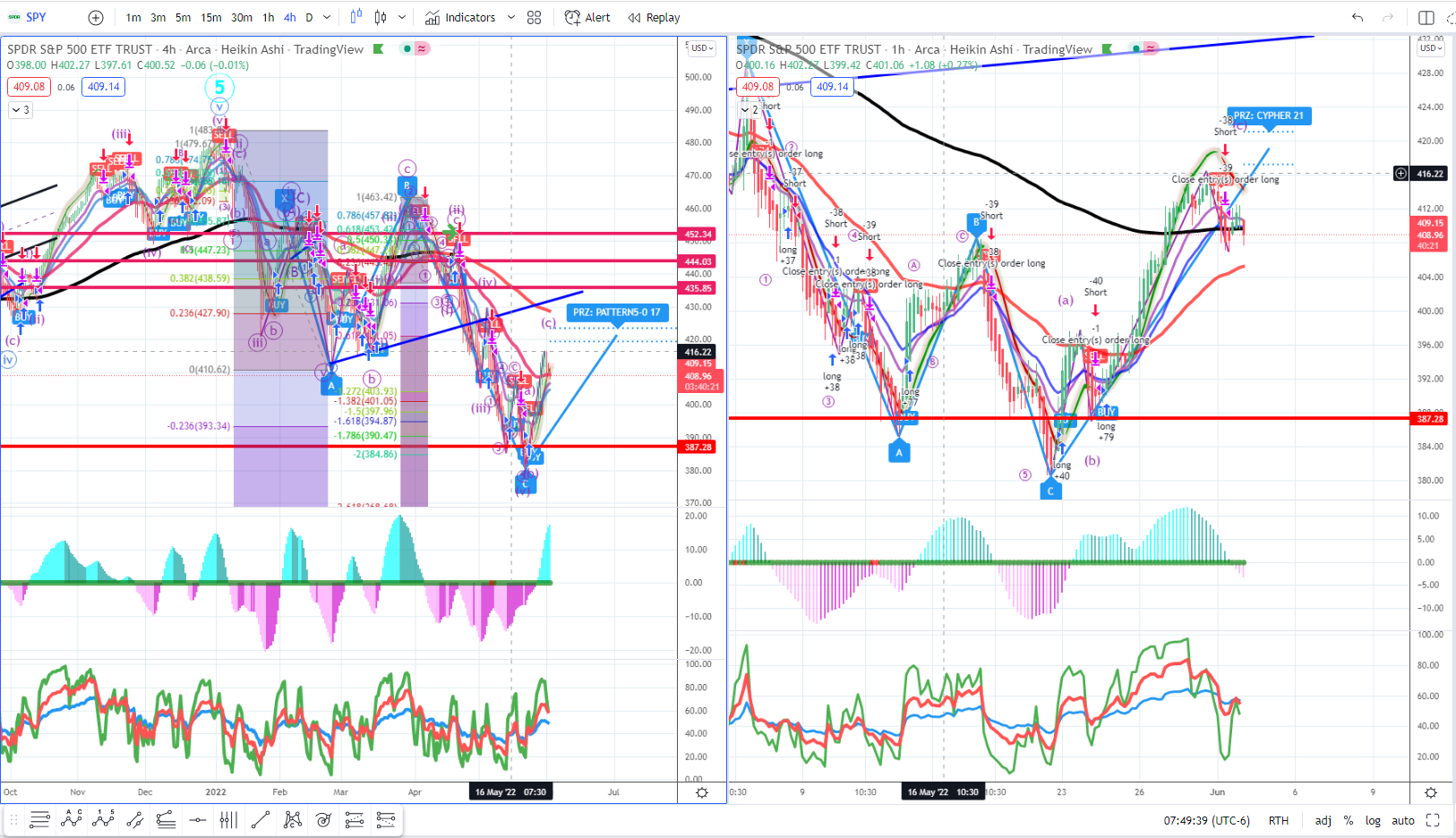This screenshot has height=838, width=1456.
Task: Click the blue bars chart style icon
Action: click(356, 17)
